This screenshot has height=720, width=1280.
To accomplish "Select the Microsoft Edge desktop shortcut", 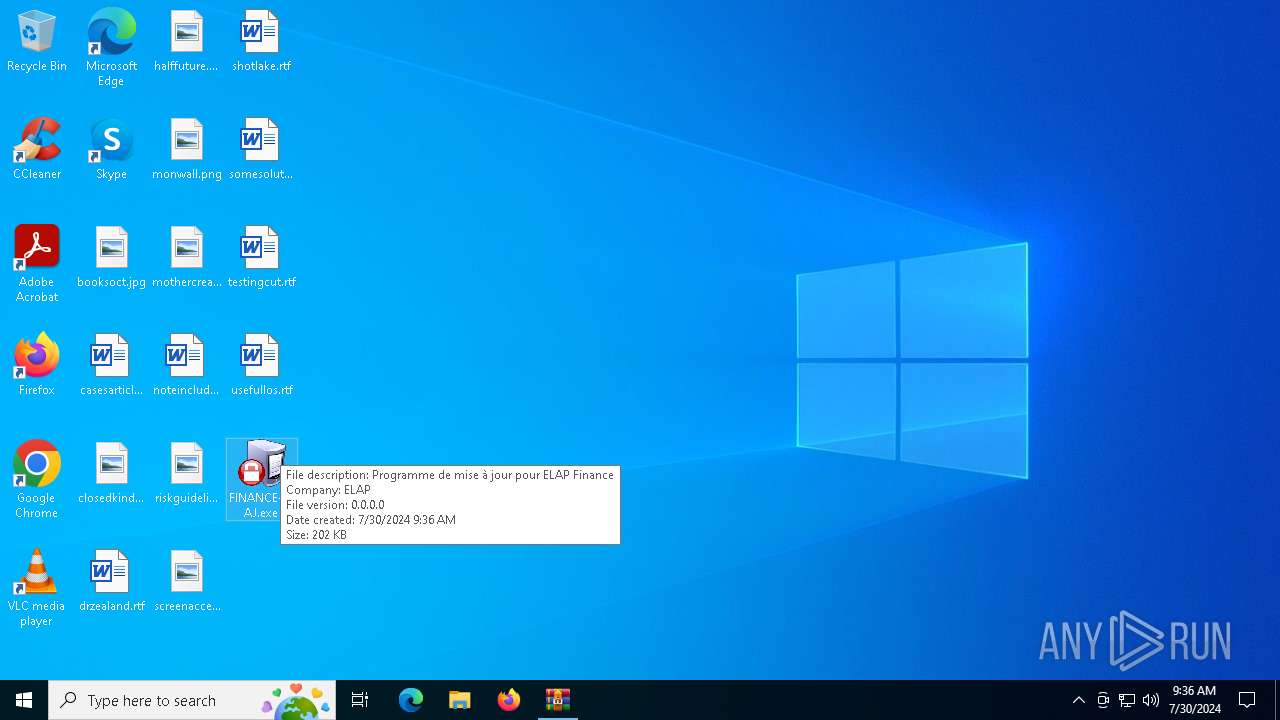I will tap(111, 48).
